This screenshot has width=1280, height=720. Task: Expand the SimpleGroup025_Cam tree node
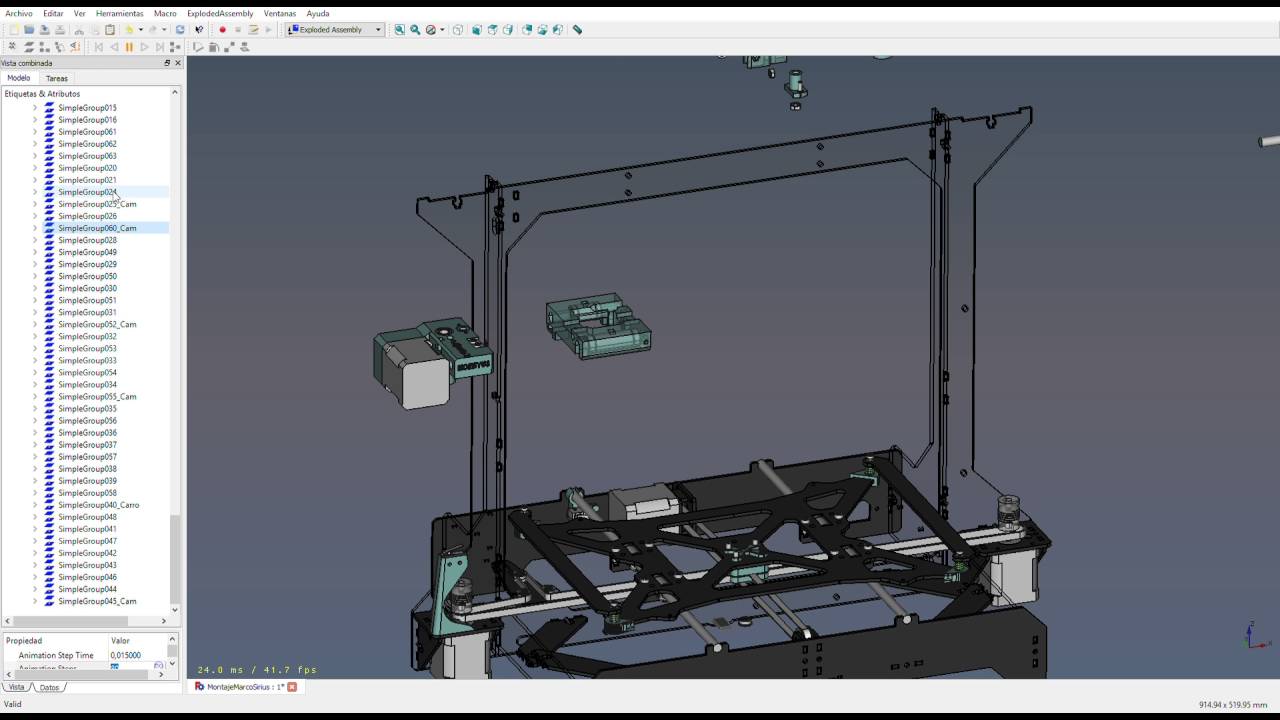(35, 204)
